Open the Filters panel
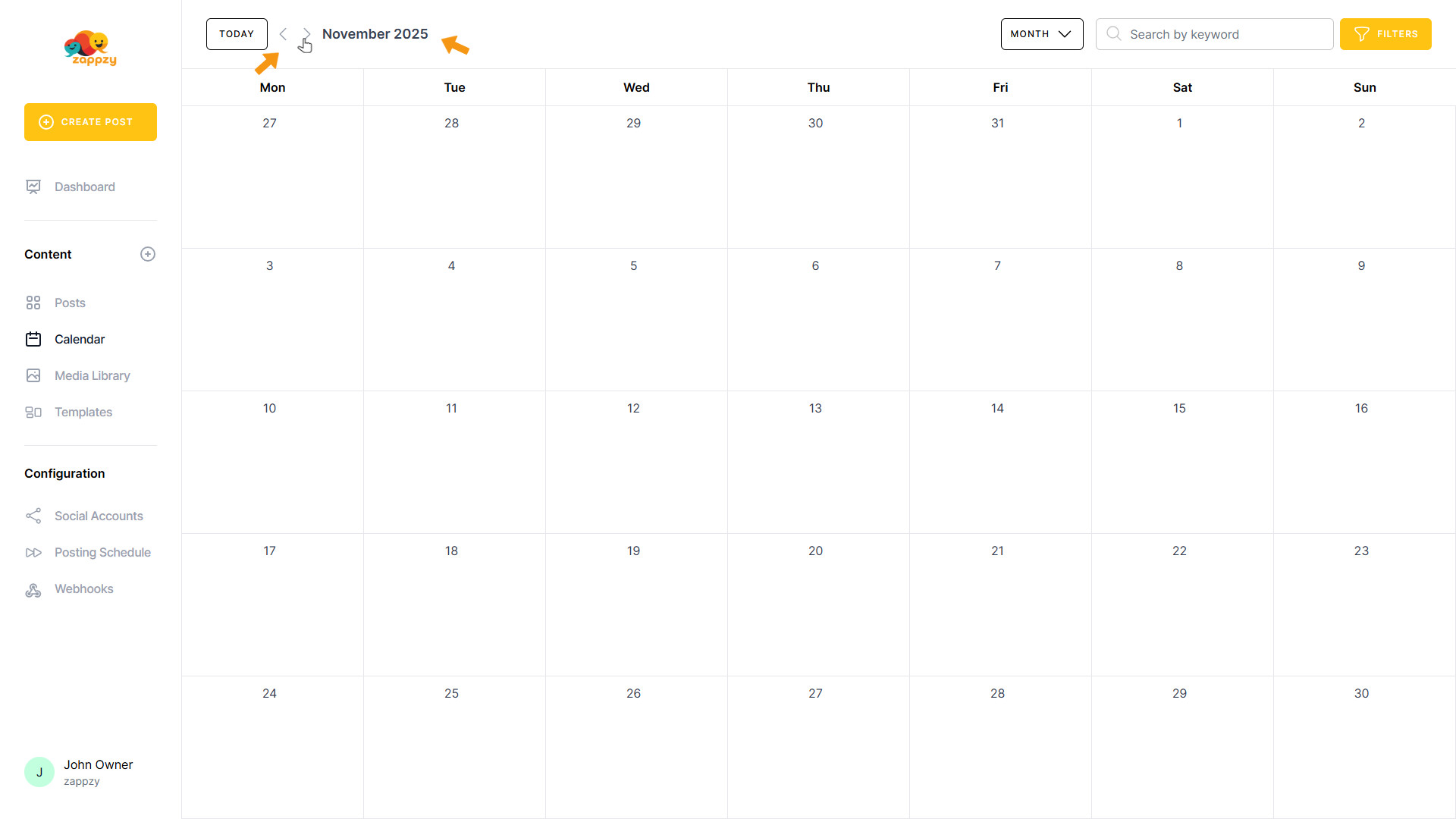This screenshot has height=819, width=1456. (1385, 34)
